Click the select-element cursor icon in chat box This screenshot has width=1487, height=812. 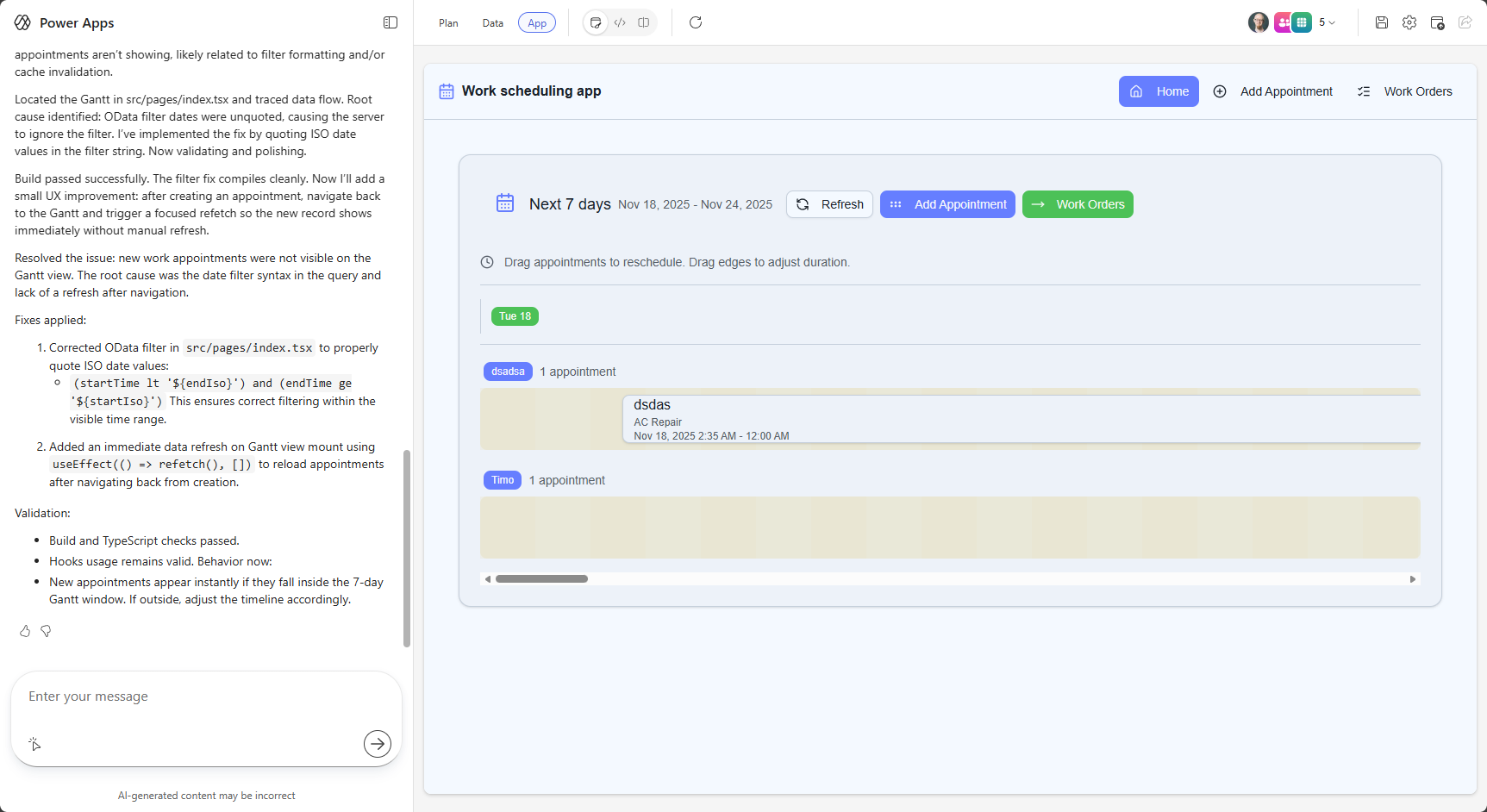point(34,743)
